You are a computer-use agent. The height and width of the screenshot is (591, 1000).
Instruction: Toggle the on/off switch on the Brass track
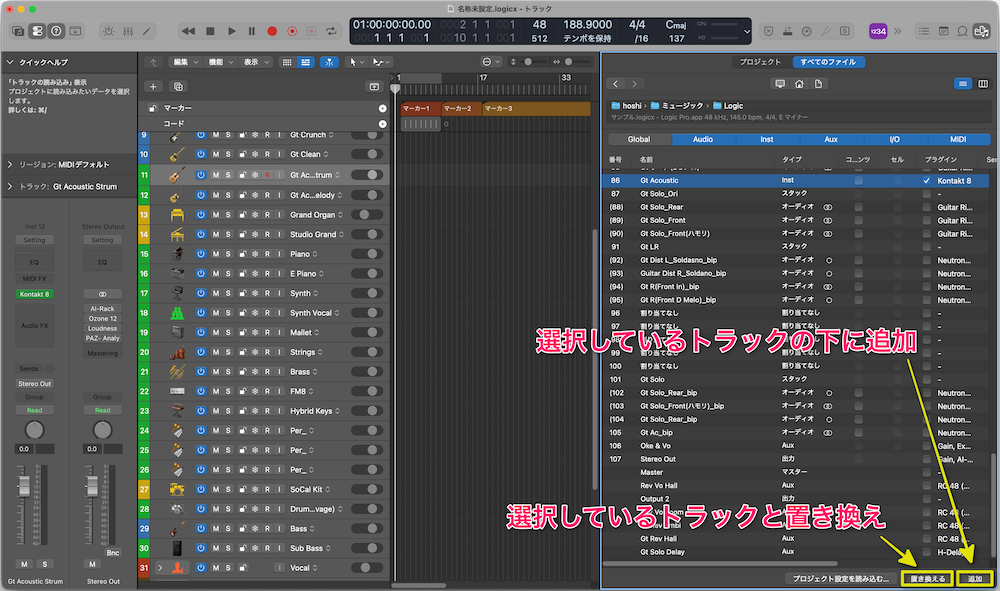pyautogui.click(x=367, y=372)
